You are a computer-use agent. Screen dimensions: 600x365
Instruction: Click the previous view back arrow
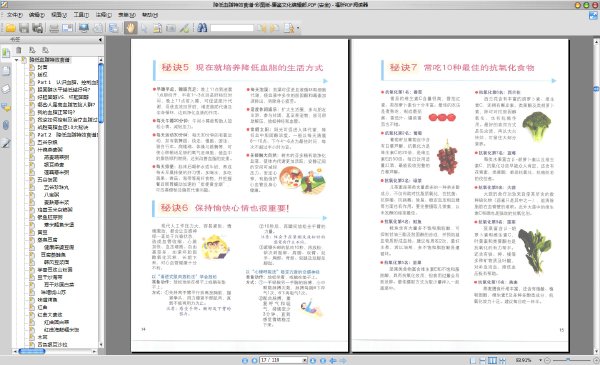click(333, 360)
